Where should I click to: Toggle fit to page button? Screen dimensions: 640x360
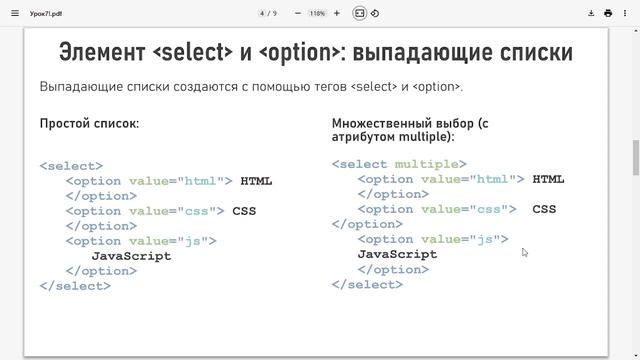359,13
